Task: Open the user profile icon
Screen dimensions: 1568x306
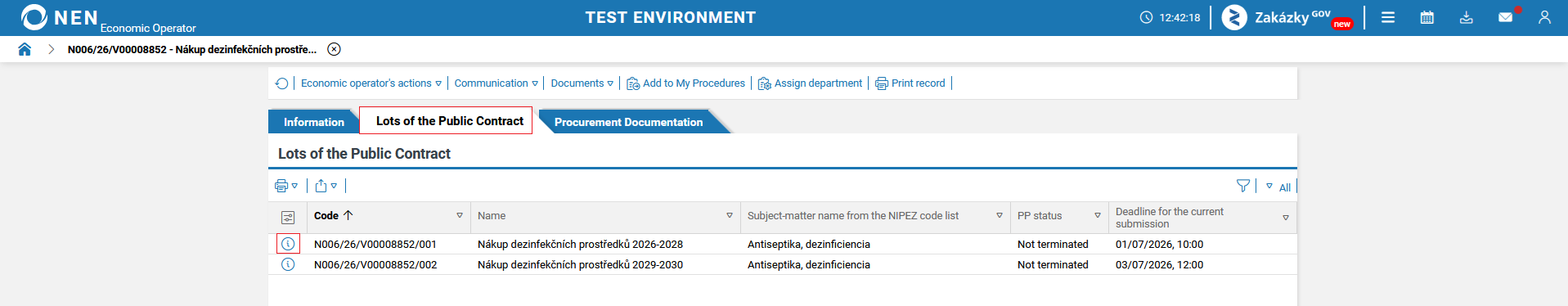Action: click(1544, 17)
